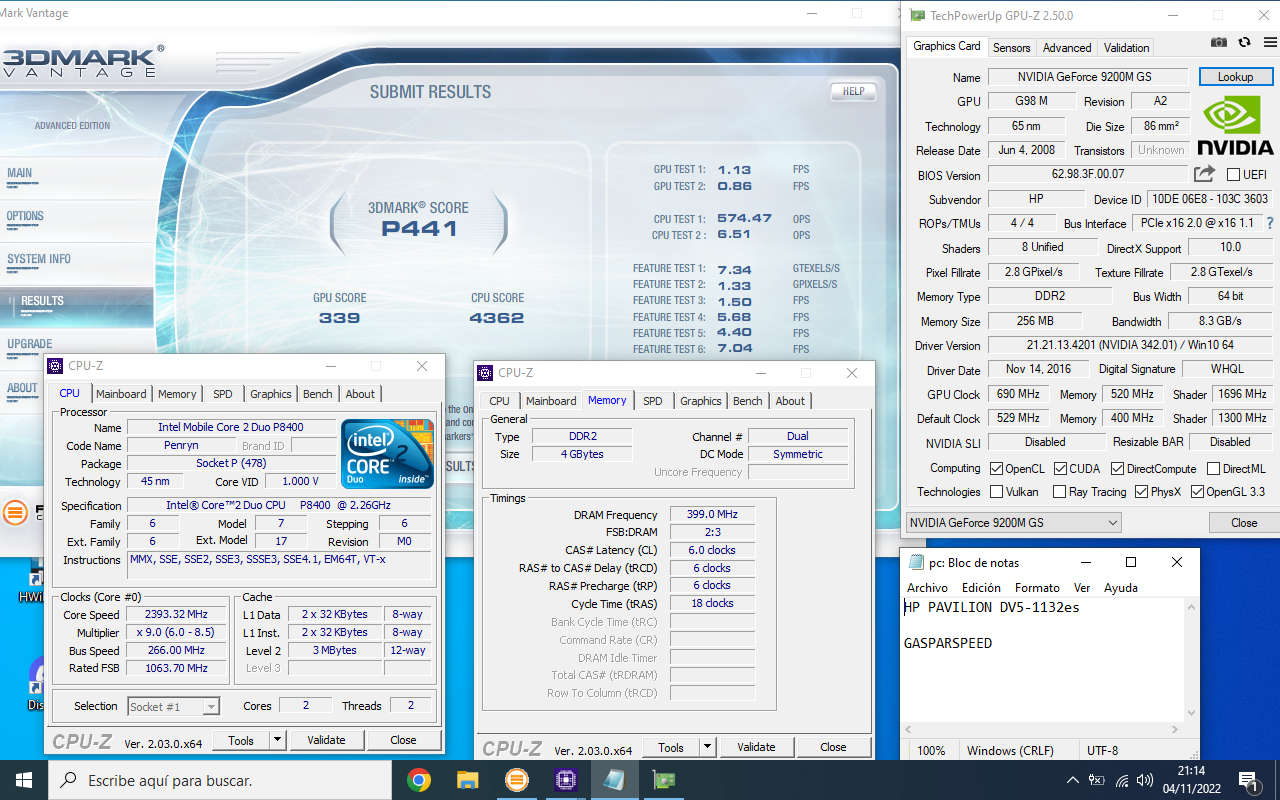Open Windows Start menu
1280x800 pixels.
pyautogui.click(x=23, y=780)
